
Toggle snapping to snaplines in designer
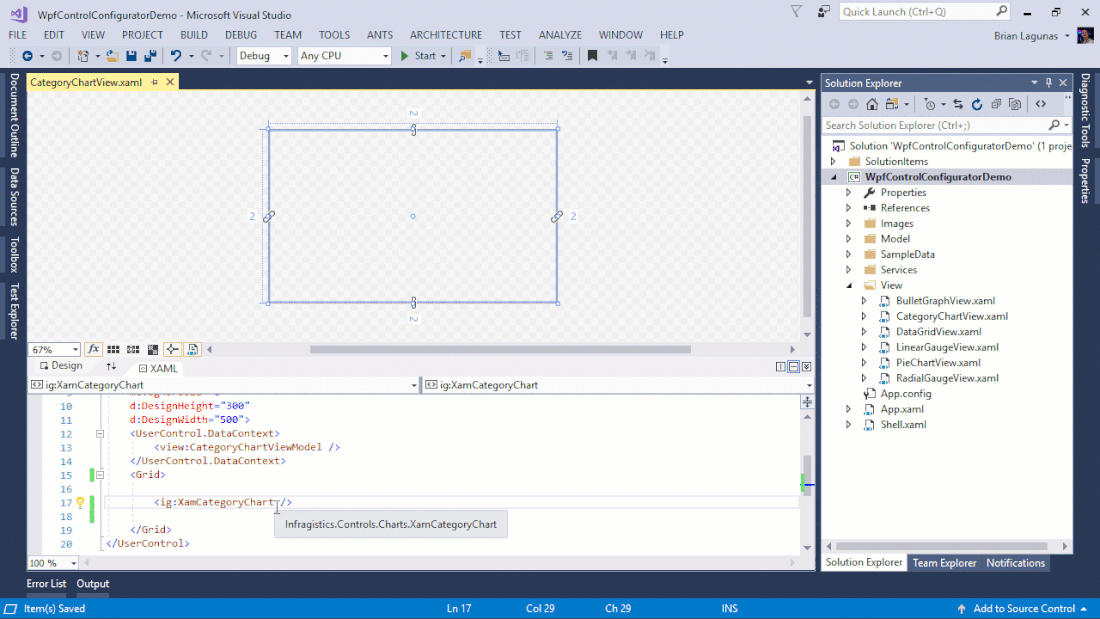click(173, 350)
